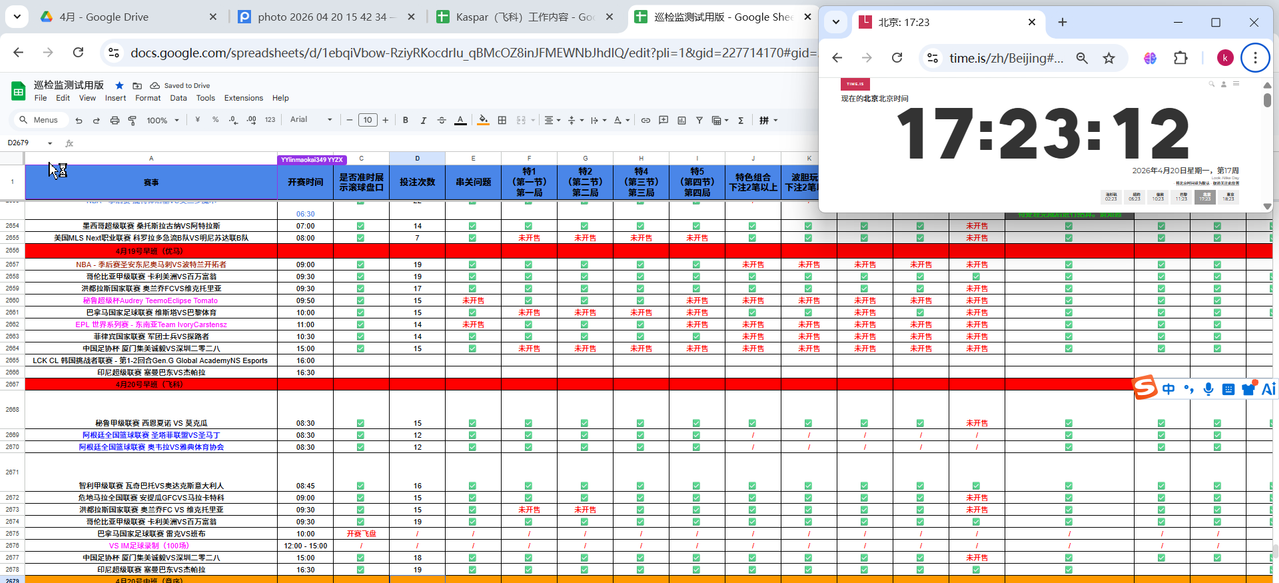Increase decimal places in Sheets toolbar
Screen dimensions: 1279x583
[251, 120]
